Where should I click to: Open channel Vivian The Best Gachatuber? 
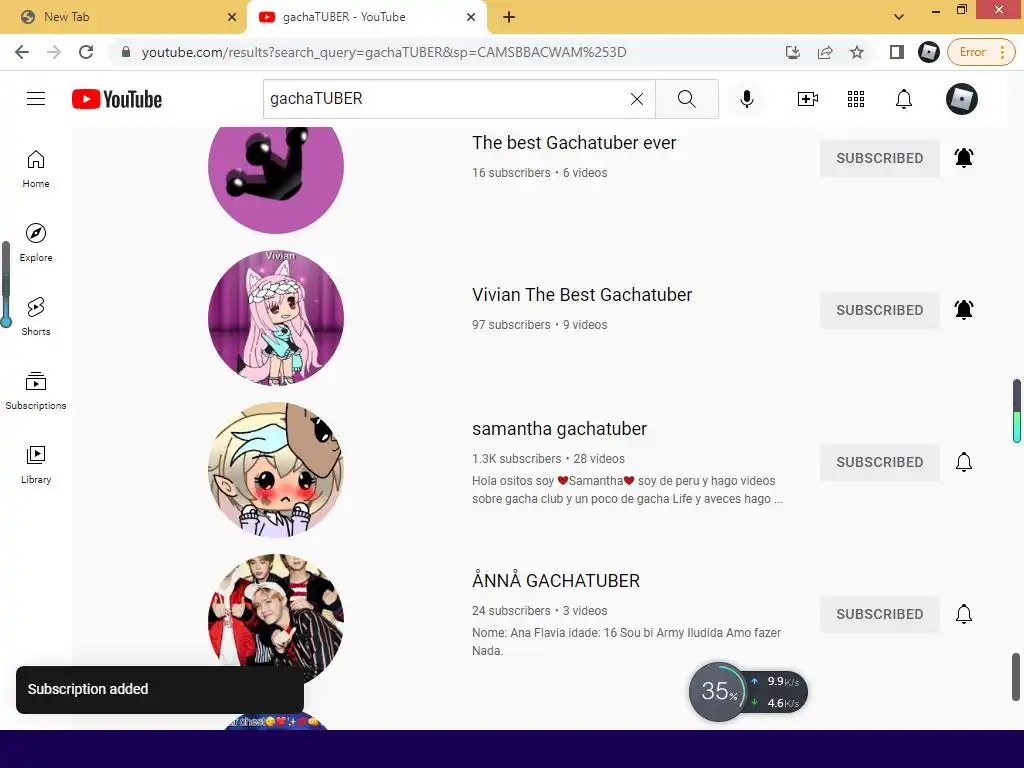click(582, 295)
